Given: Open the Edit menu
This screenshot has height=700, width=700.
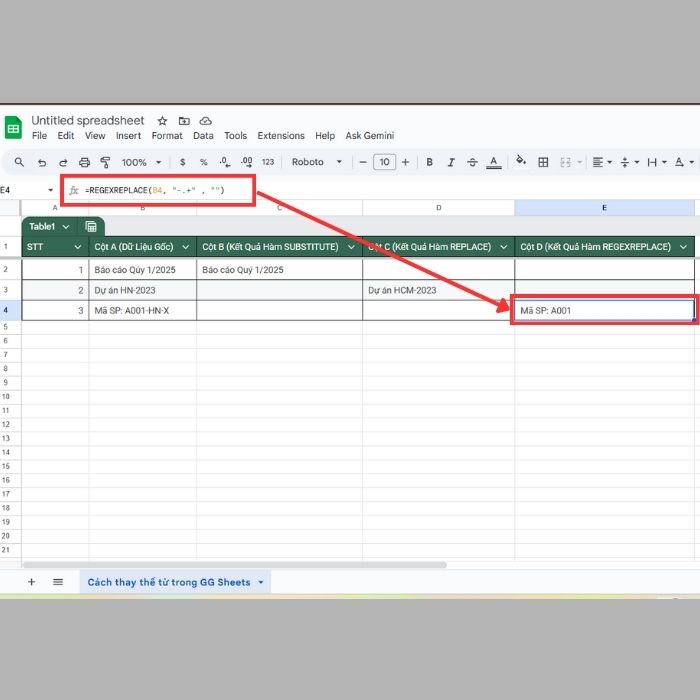Looking at the screenshot, I should (x=66, y=136).
